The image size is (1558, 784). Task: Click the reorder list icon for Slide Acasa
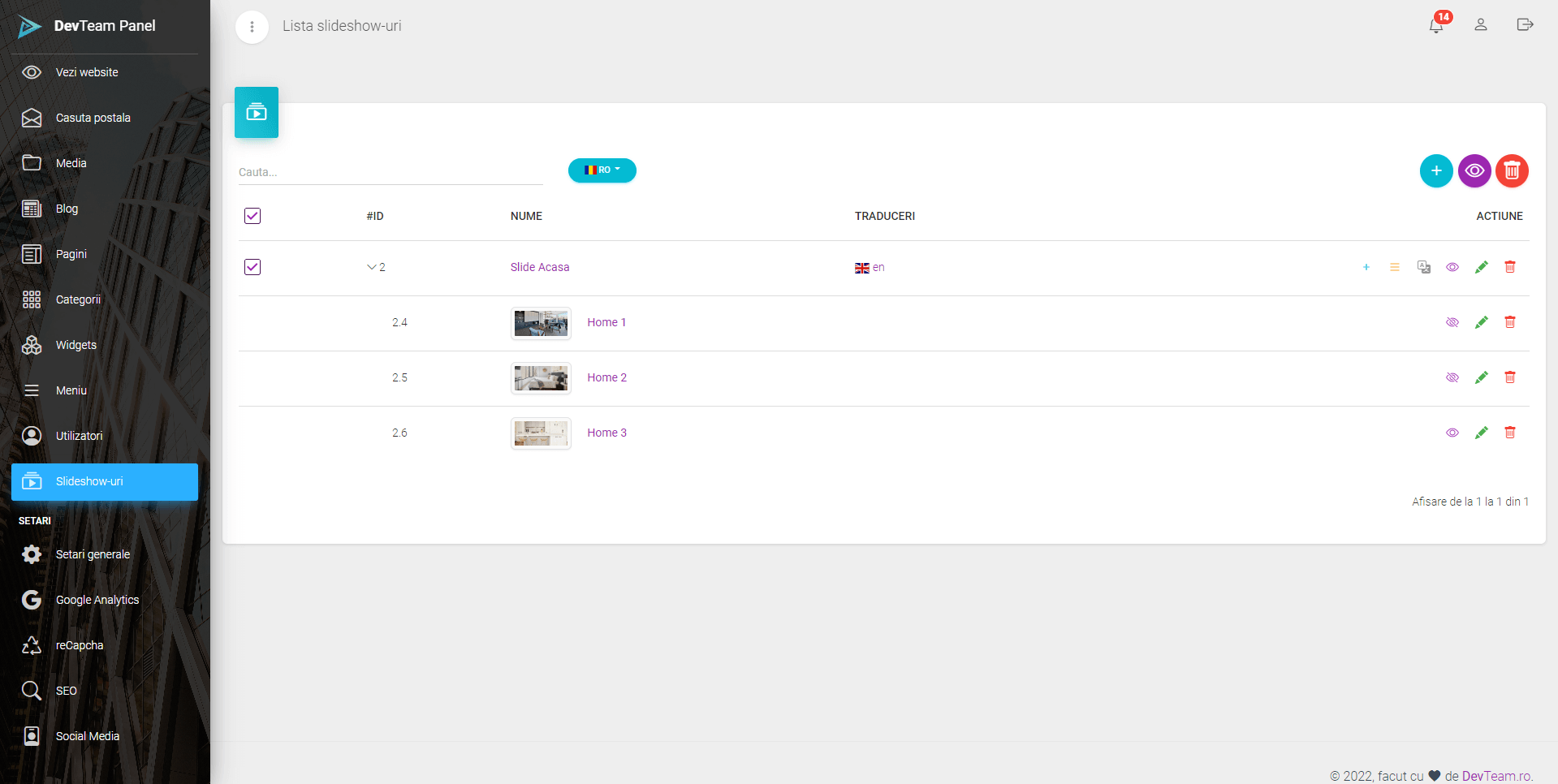point(1394,267)
